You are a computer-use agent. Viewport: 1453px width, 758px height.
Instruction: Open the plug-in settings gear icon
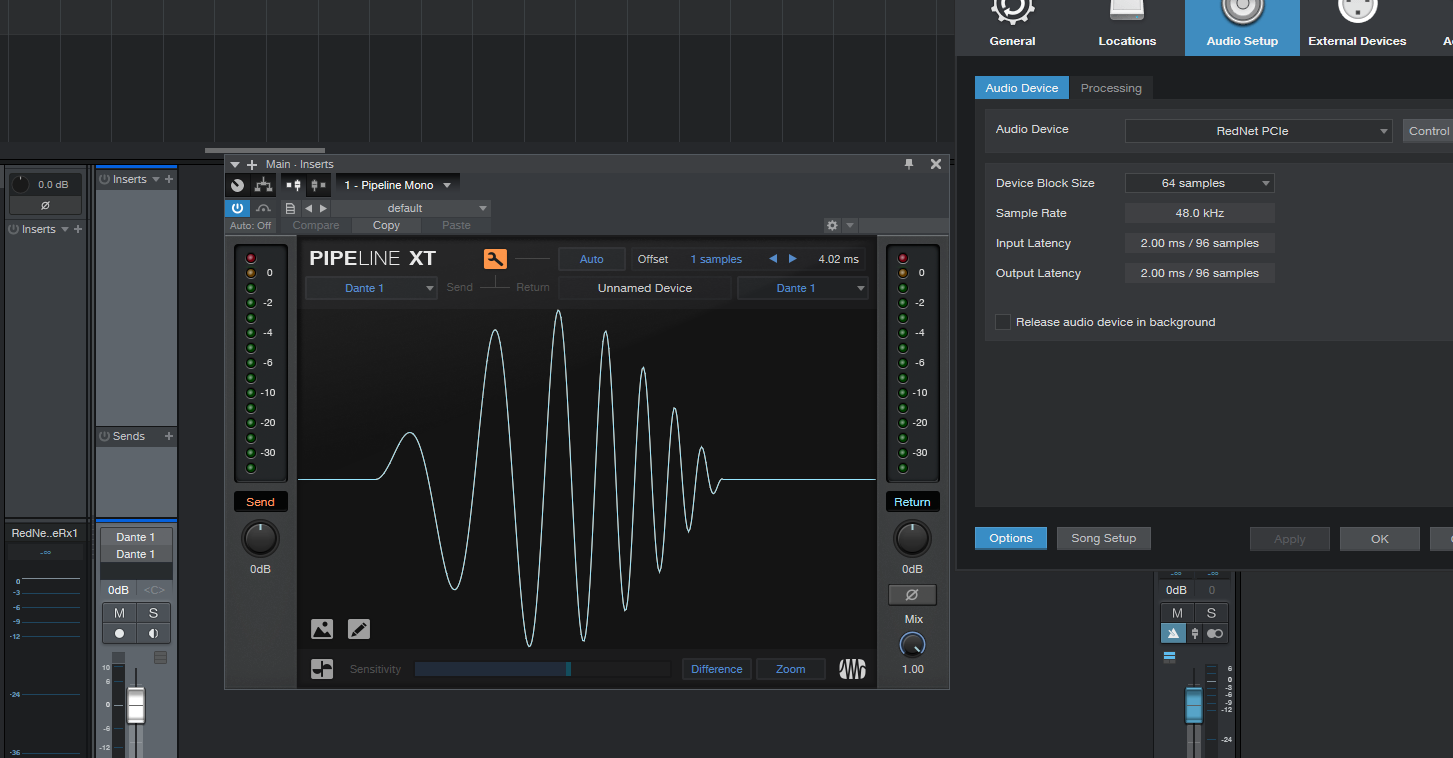click(832, 226)
